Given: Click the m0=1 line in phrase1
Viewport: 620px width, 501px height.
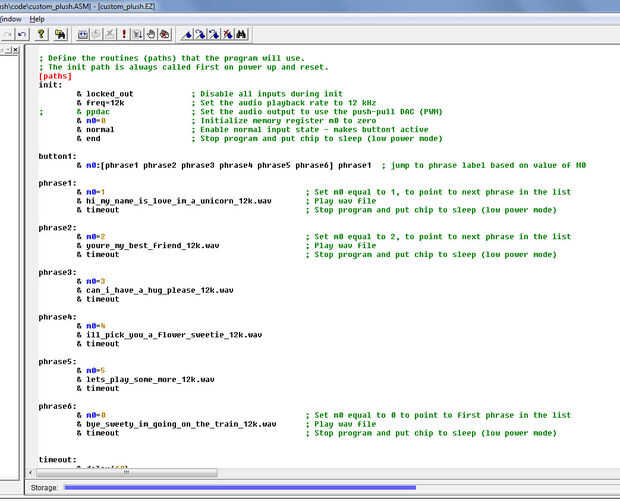Looking at the screenshot, I should tap(91, 192).
